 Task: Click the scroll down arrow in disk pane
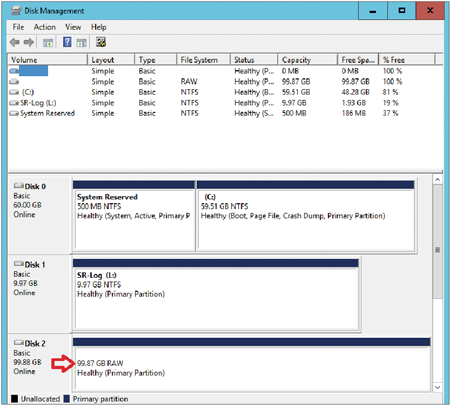438,387
